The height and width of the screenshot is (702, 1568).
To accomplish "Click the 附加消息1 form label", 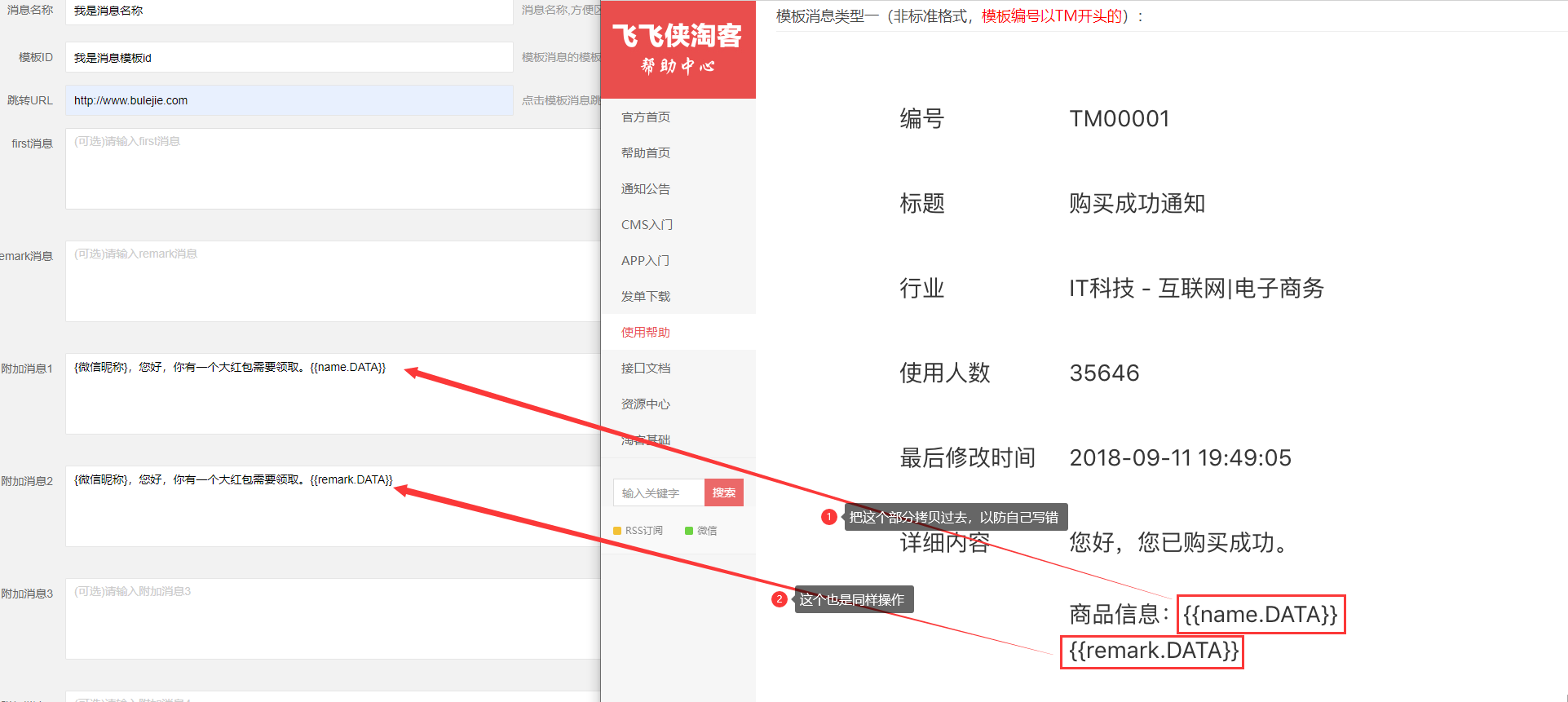I will pyautogui.click(x=27, y=369).
